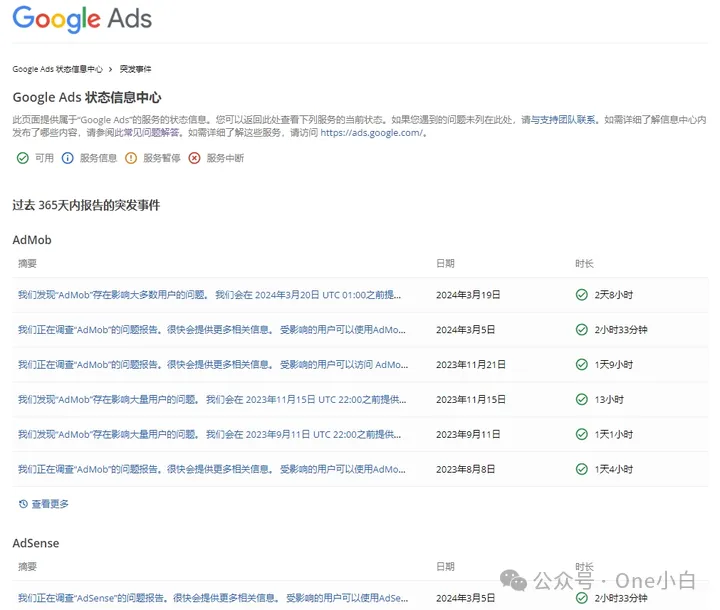Open https://ads.google.com/ link
Image resolution: width=720 pixels, height=610 pixels.
coord(371,133)
